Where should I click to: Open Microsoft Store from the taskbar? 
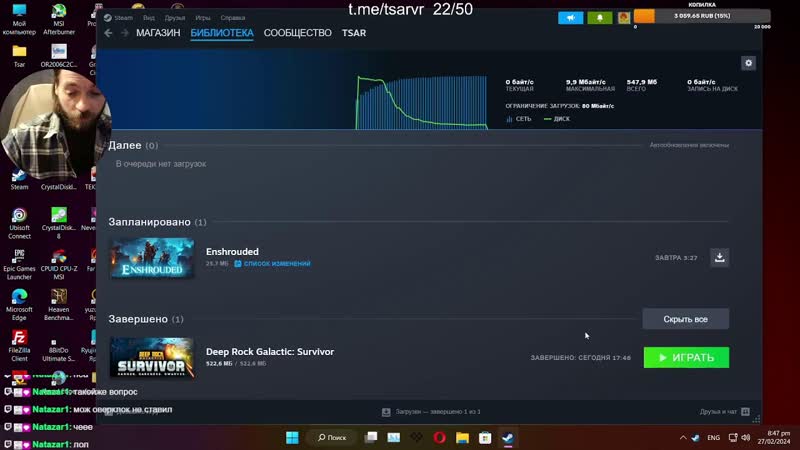pos(485,437)
